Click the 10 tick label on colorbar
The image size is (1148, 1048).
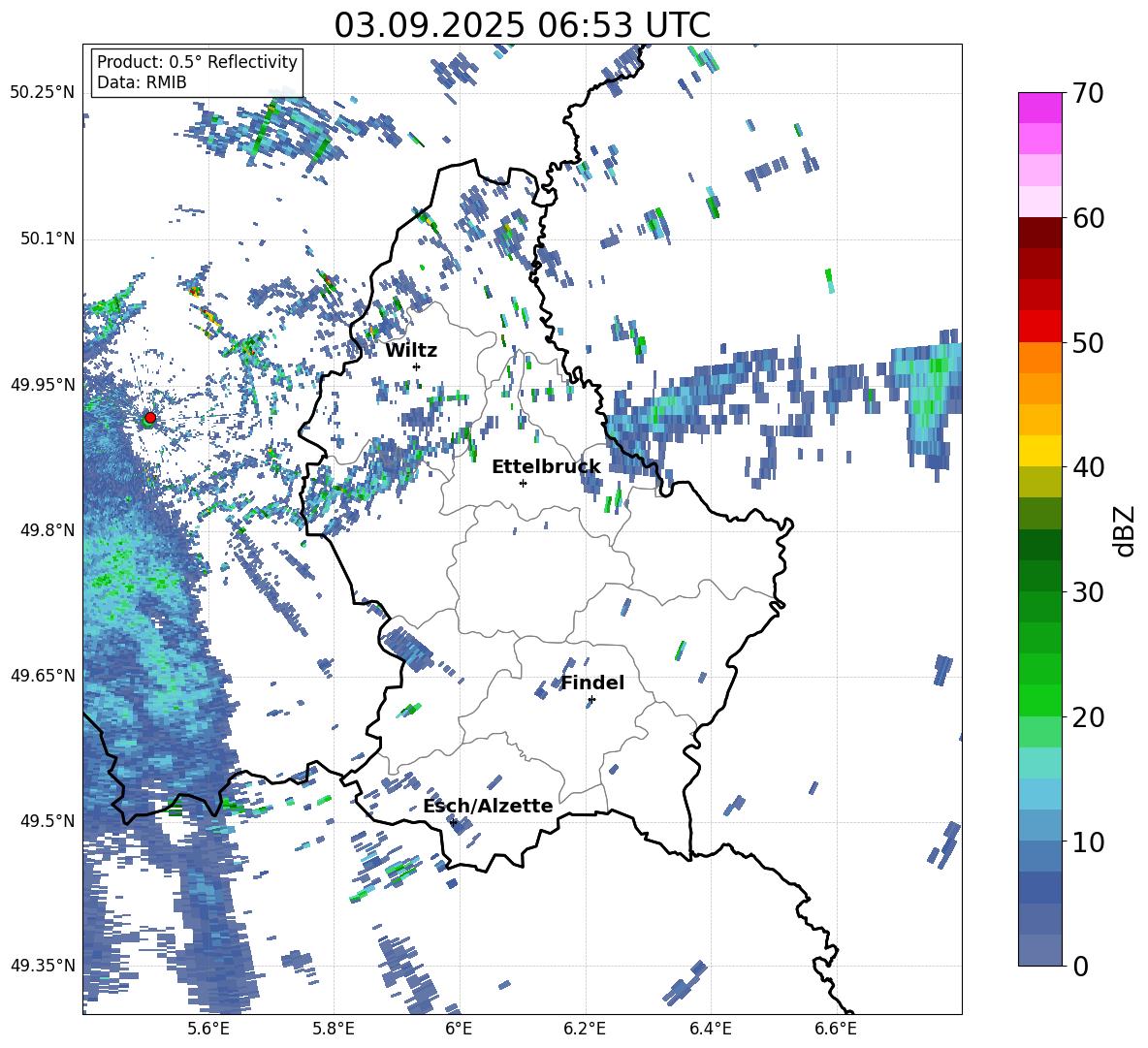point(1088,842)
